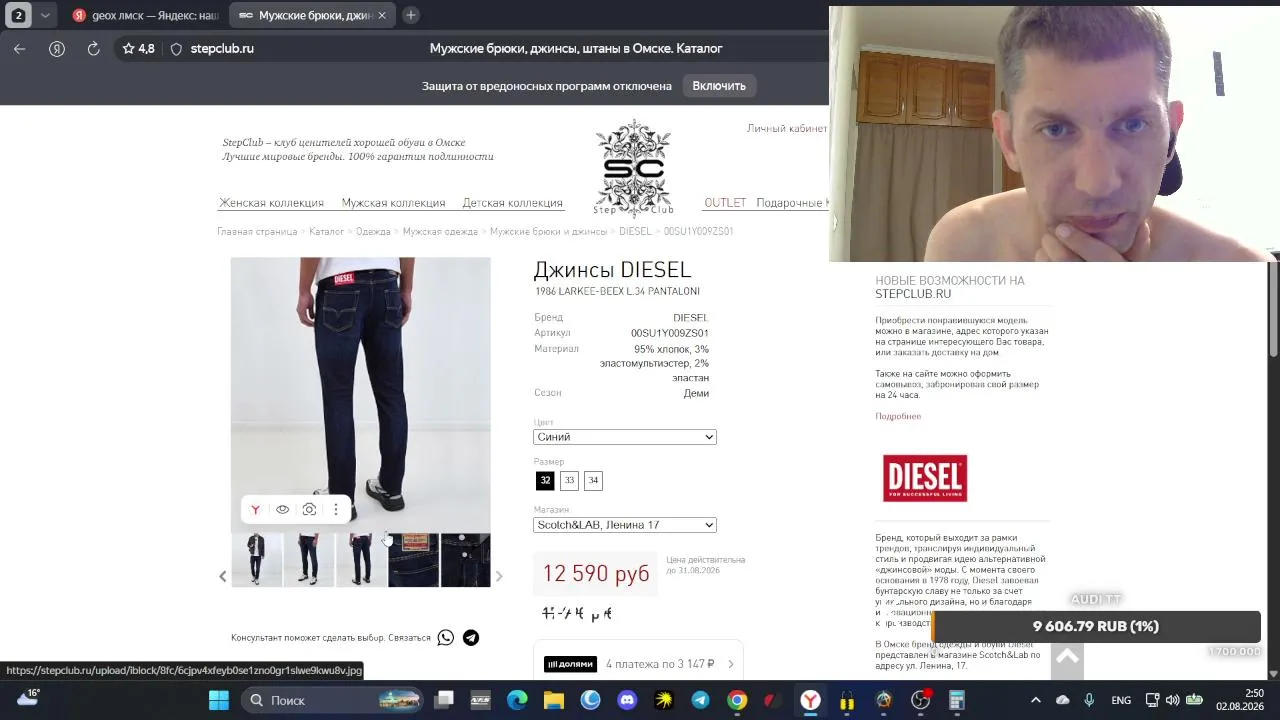
Task: Contact the consultant via Telegram icon
Action: 471,638
